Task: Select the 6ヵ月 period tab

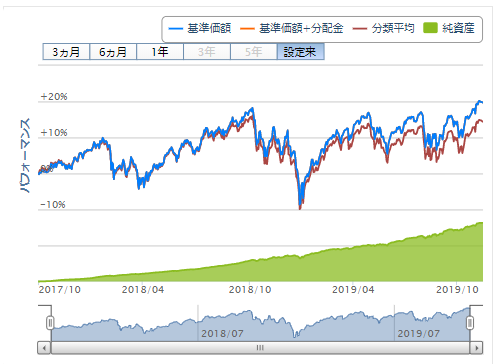Action: pos(113,52)
